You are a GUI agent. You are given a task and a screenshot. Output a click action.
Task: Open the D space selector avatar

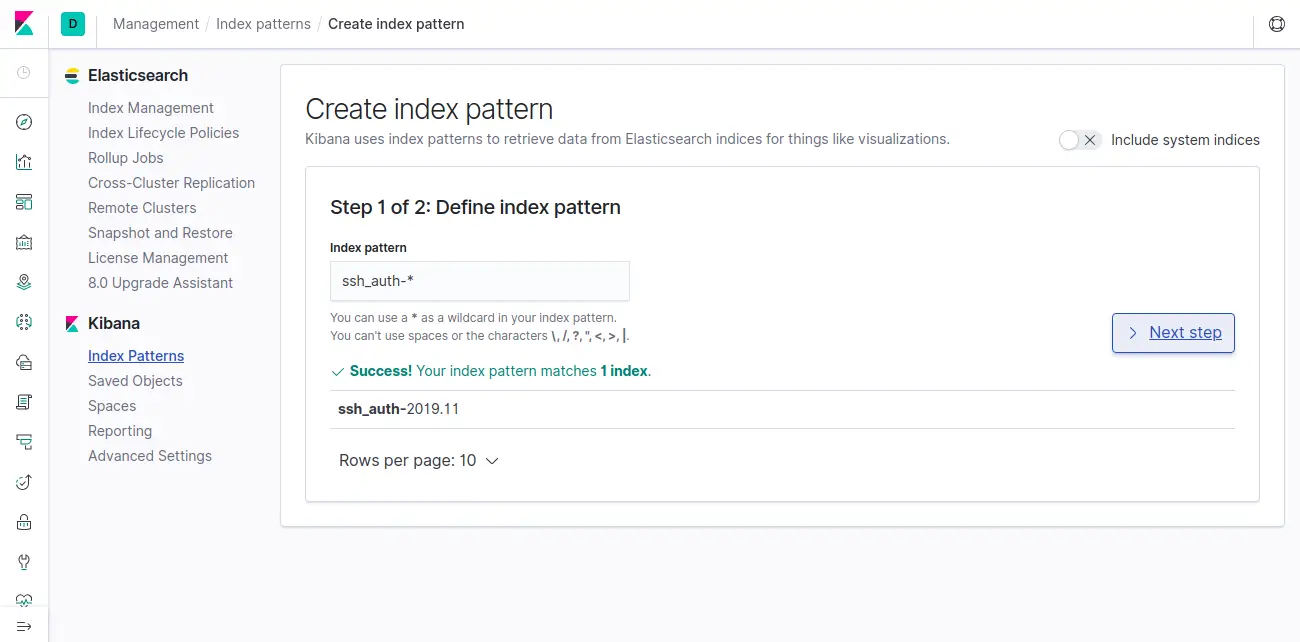coord(72,24)
